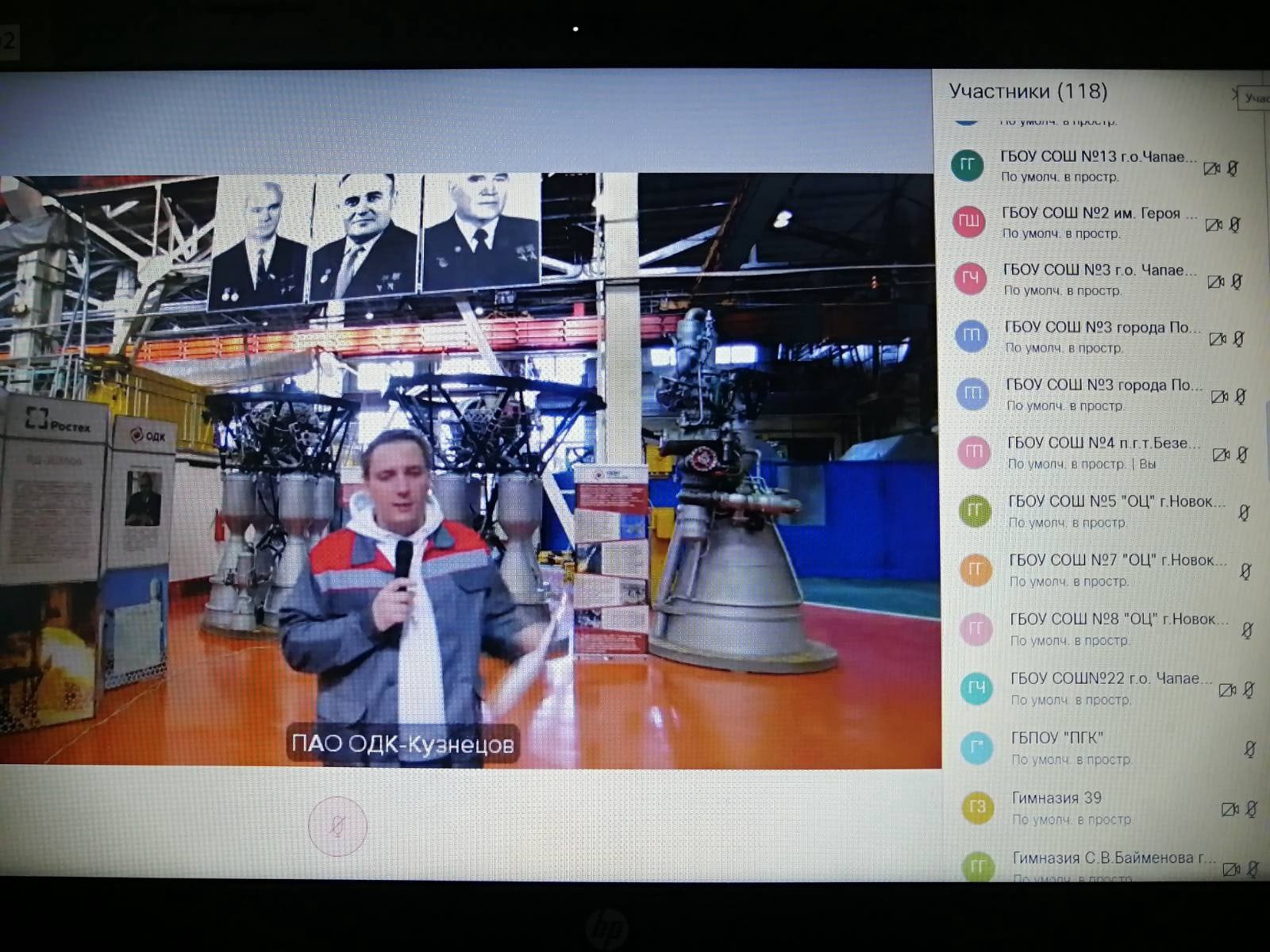This screenshot has width=1270, height=952.
Task: Click the ГЧ avatar of ГБОУ СОШ№22
Action: point(976,688)
